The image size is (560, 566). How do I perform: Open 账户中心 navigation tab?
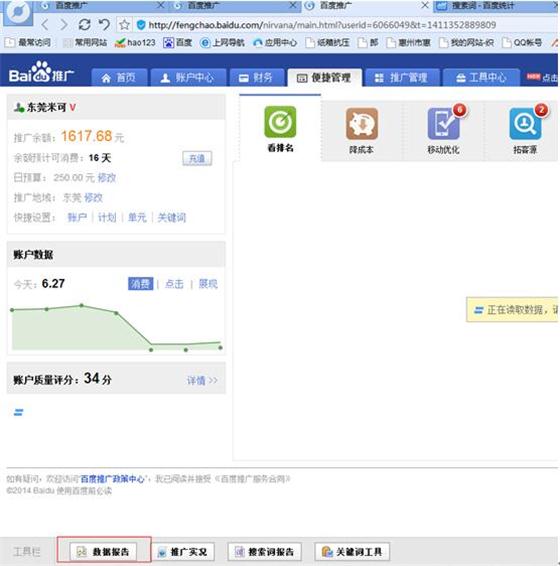(x=188, y=77)
